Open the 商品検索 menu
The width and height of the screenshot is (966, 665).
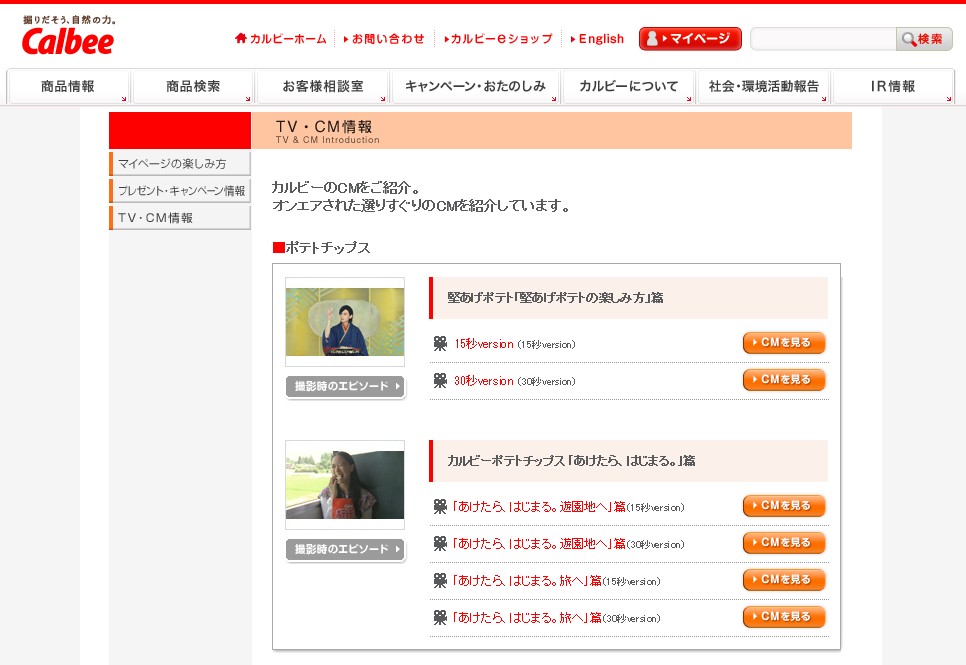(193, 86)
